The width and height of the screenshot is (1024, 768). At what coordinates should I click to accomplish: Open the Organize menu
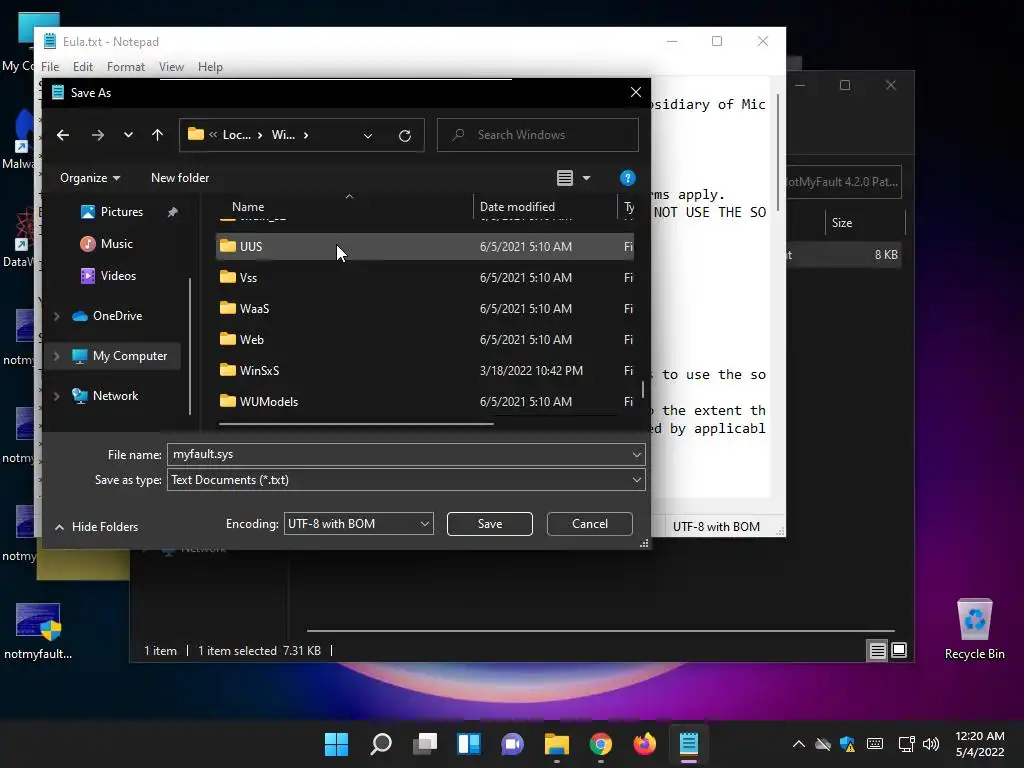pyautogui.click(x=90, y=178)
